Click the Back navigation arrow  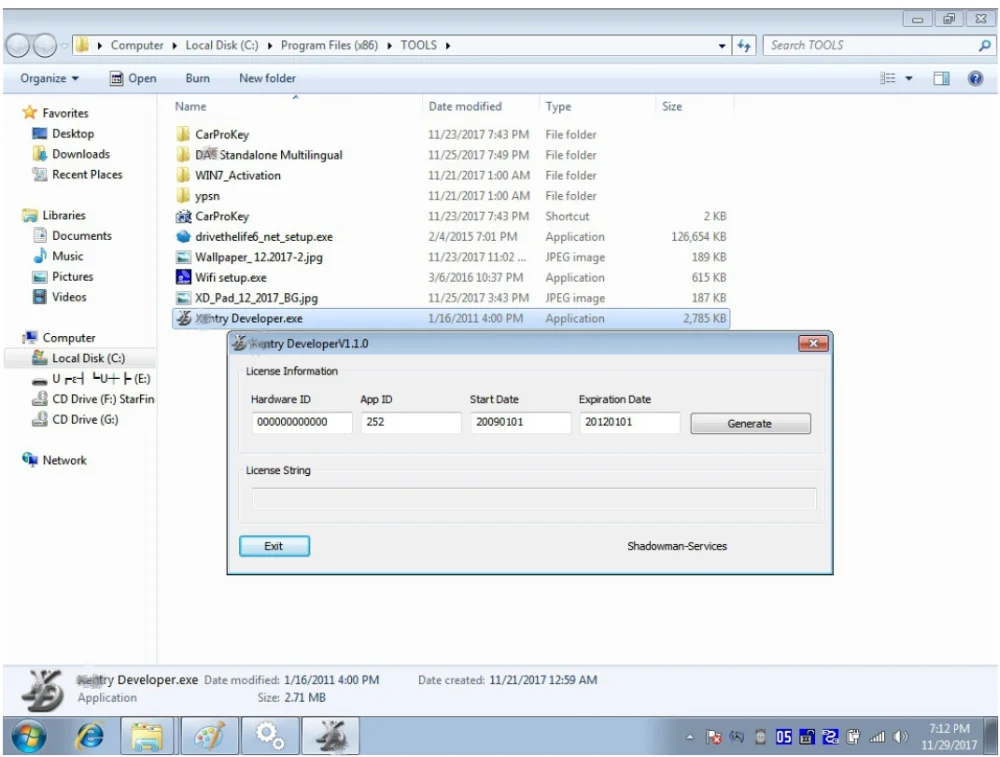click(18, 45)
